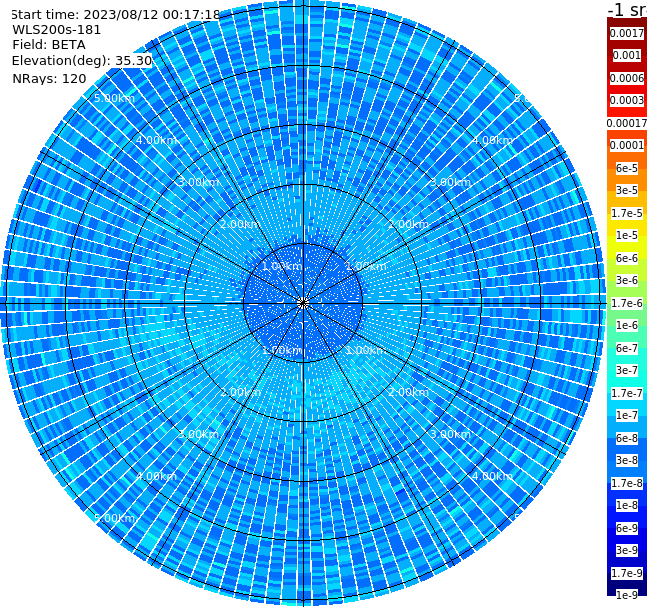Click the 6e-5 colorbar label
This screenshot has width=647, height=607.
tap(627, 168)
